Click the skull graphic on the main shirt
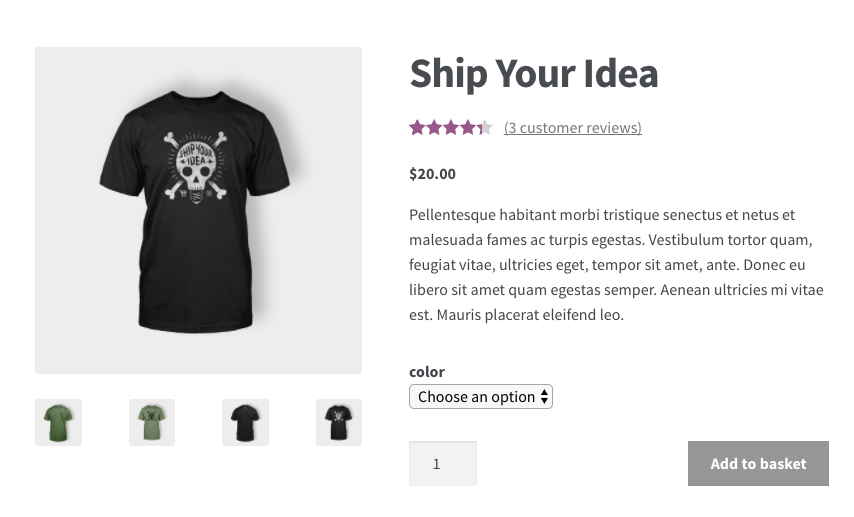The image size is (854, 517). coord(196,167)
